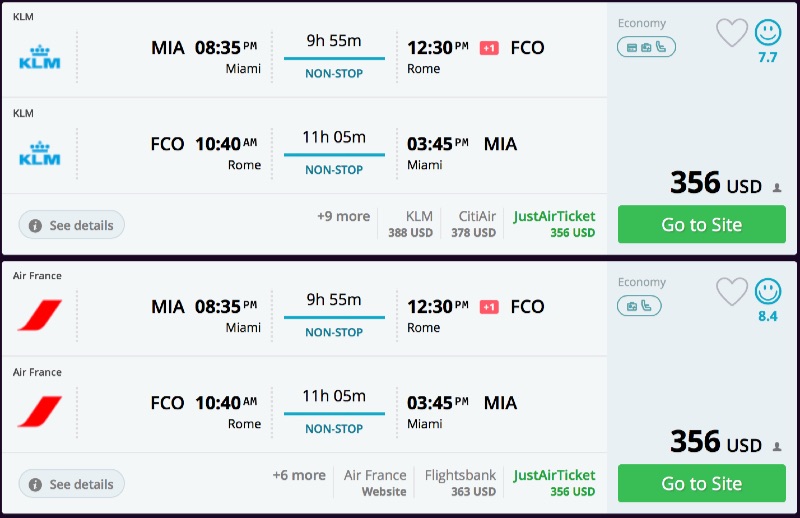The image size is (800, 518).
Task: Click the KLM fare amenities icons badge
Action: pyautogui.click(x=646, y=47)
